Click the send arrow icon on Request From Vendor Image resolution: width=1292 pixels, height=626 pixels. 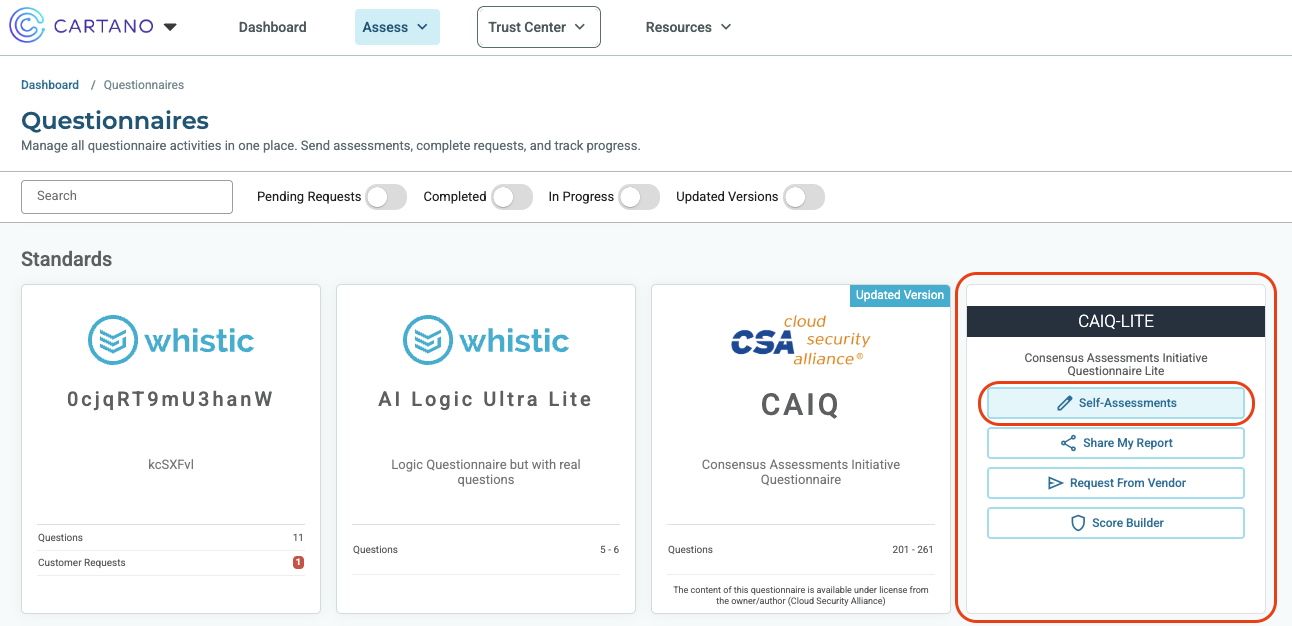(x=1055, y=483)
